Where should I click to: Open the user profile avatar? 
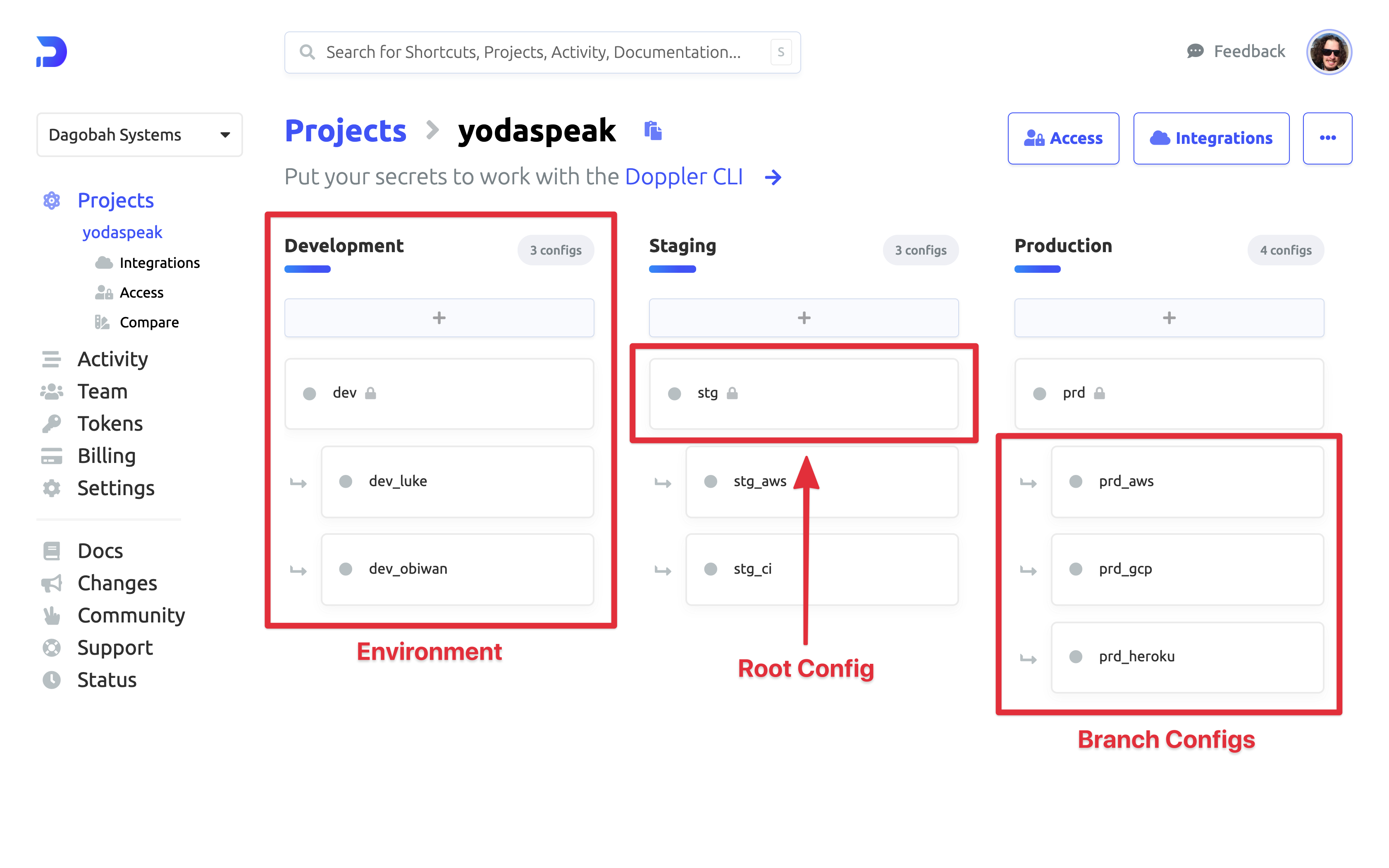(x=1329, y=52)
